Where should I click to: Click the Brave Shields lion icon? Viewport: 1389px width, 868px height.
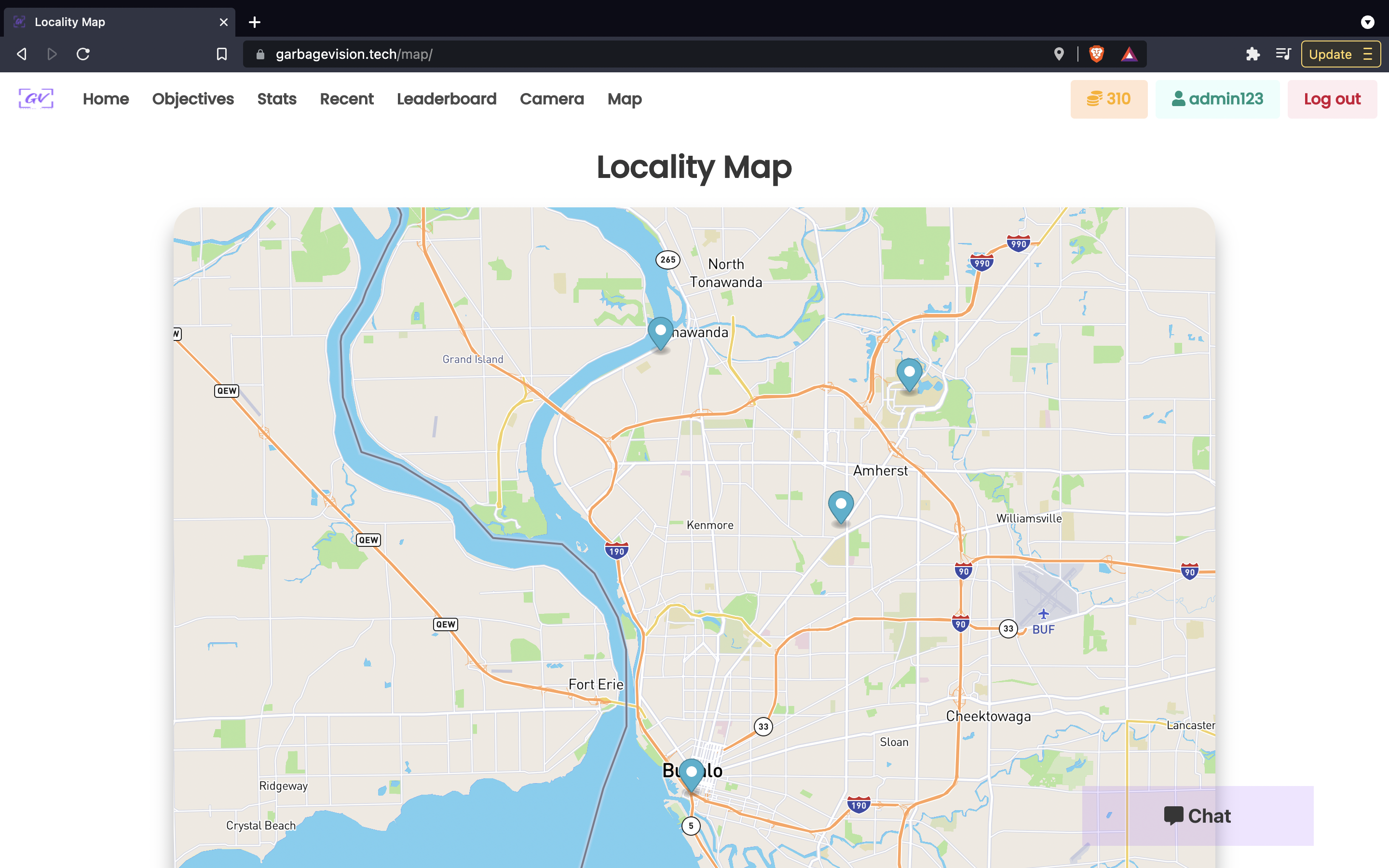point(1096,54)
